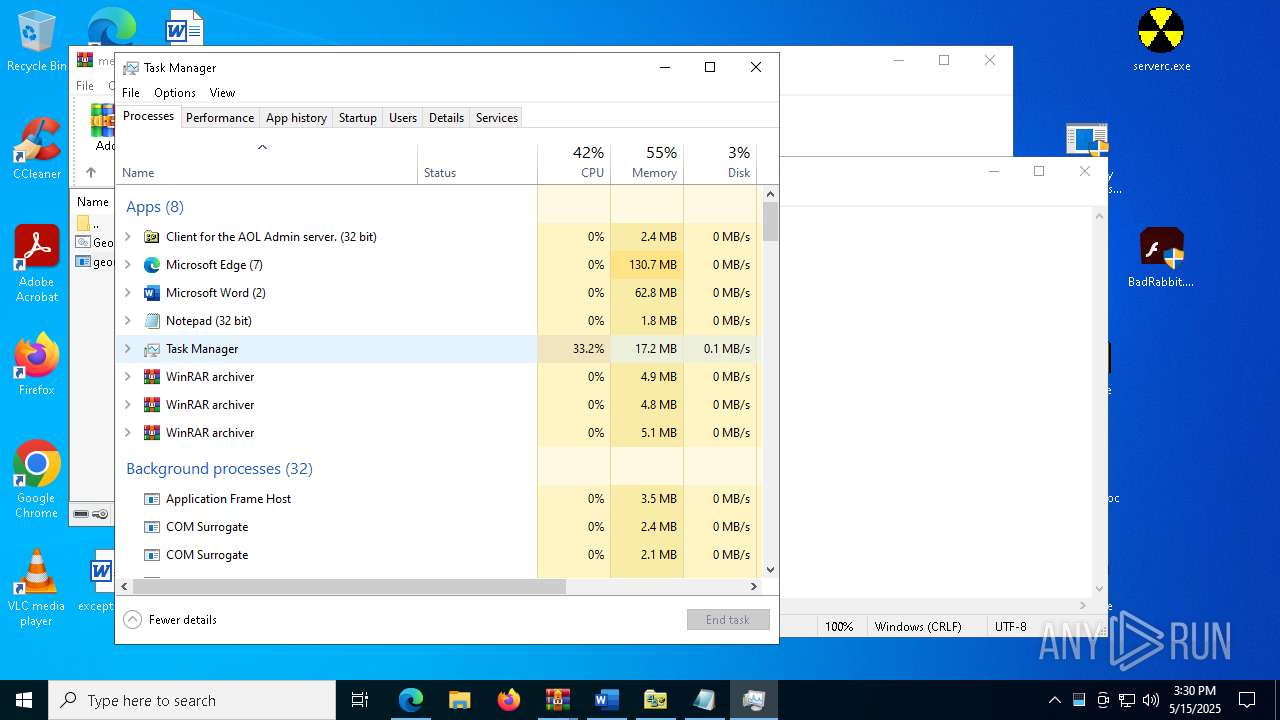Switch to the Performance tab
Viewport: 1280px width, 720px height.
[220, 117]
